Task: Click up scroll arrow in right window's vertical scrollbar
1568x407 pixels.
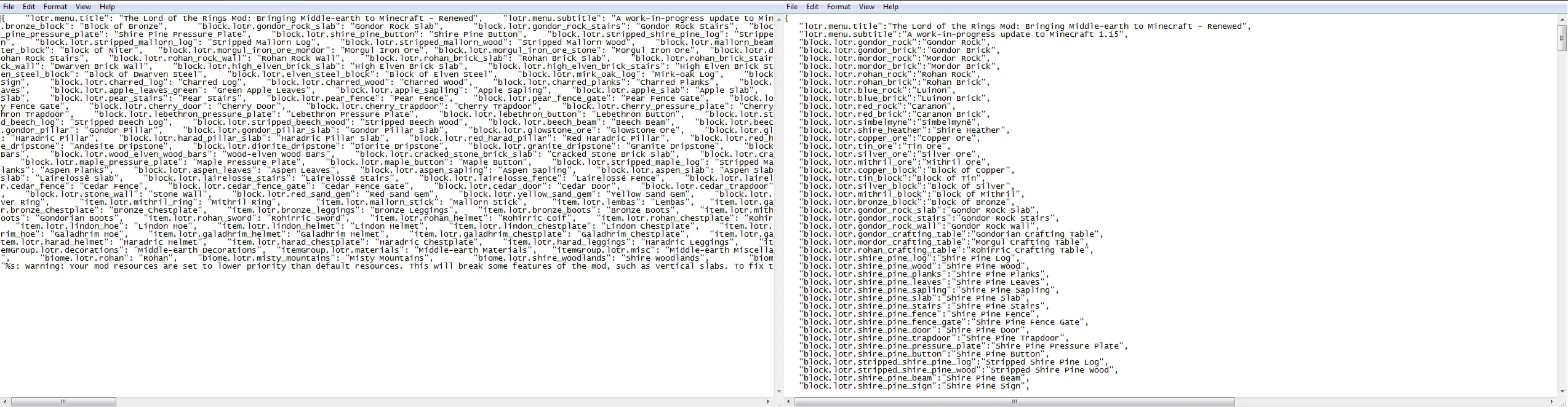Action: click(1562, 18)
